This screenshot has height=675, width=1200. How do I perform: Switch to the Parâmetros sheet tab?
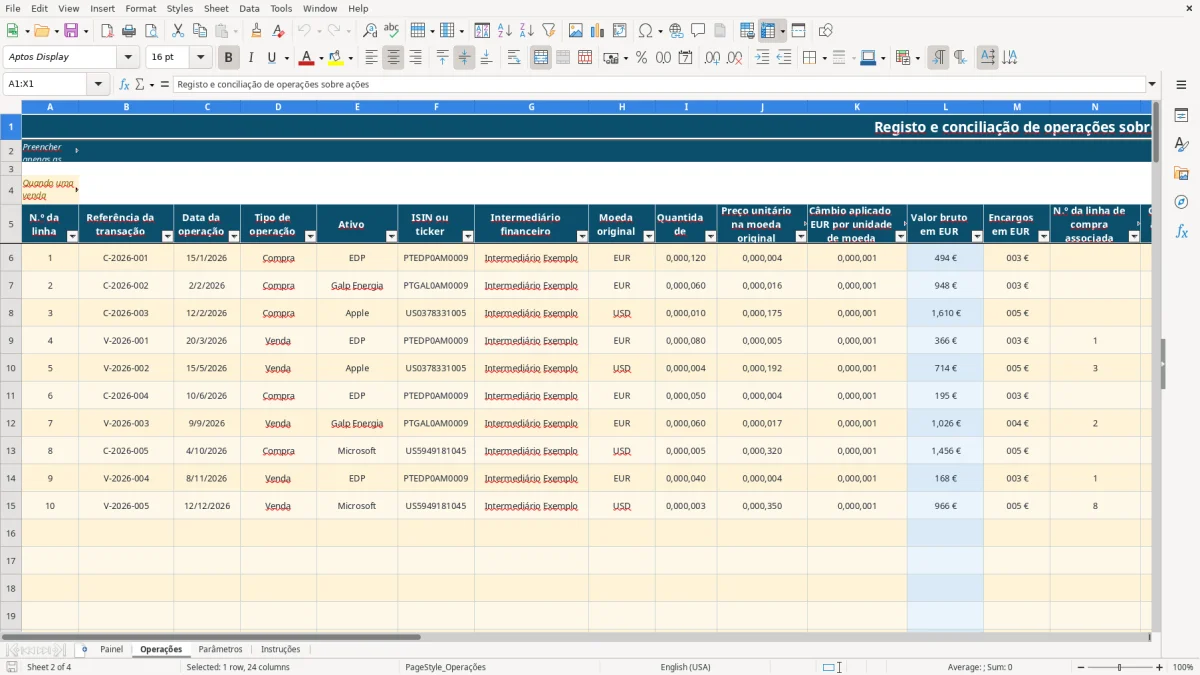tap(220, 649)
